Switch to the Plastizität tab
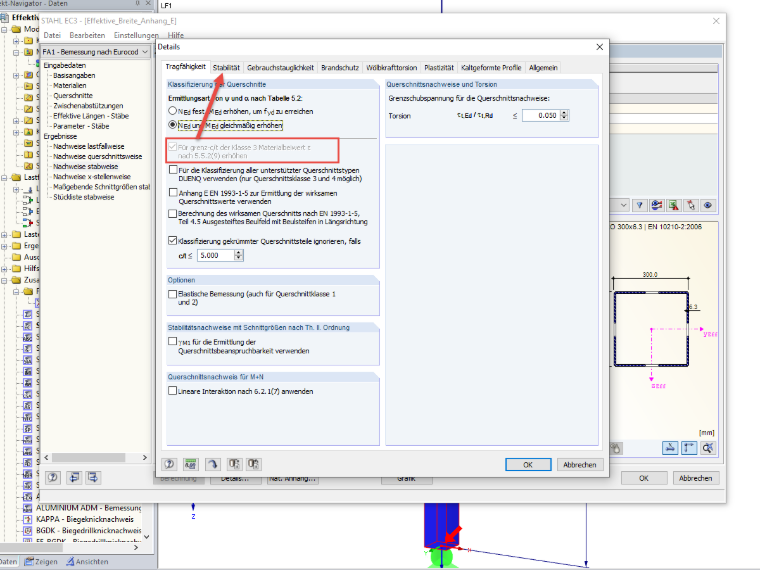 439,67
